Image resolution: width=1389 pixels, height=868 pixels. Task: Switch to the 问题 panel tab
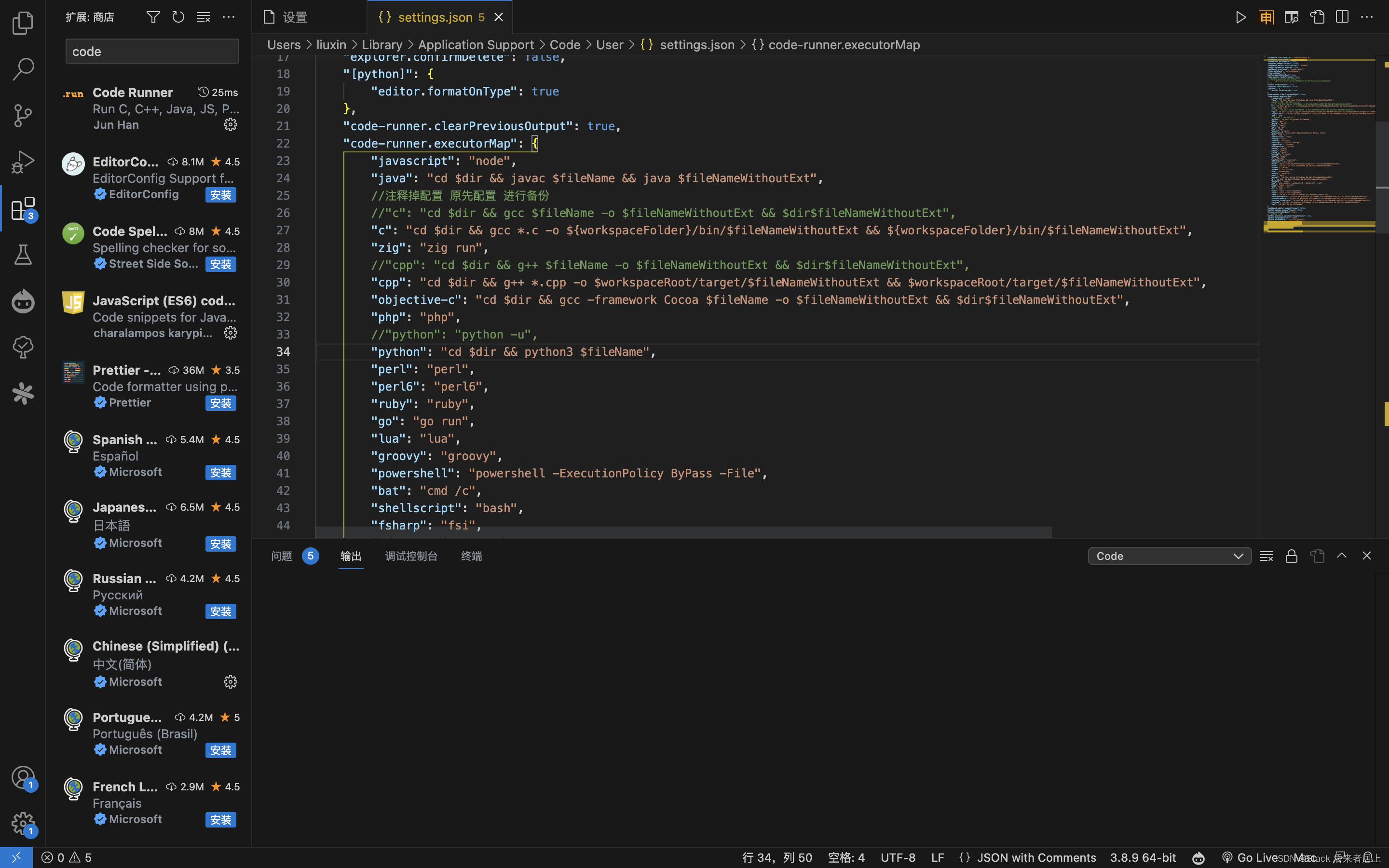pyautogui.click(x=295, y=556)
